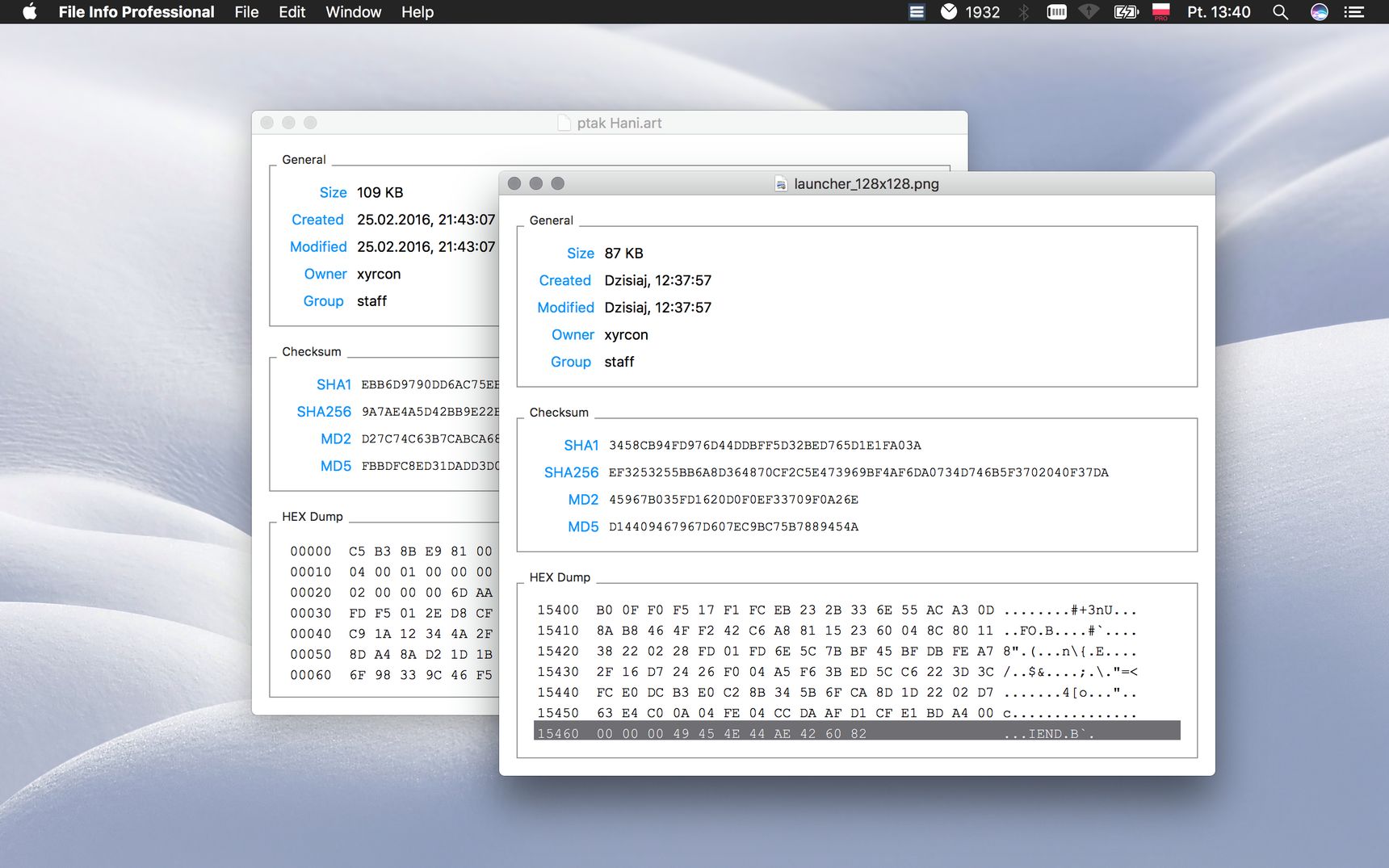Click the memory chip status icon
Screen dimensions: 1389x868
[x=1056, y=11]
